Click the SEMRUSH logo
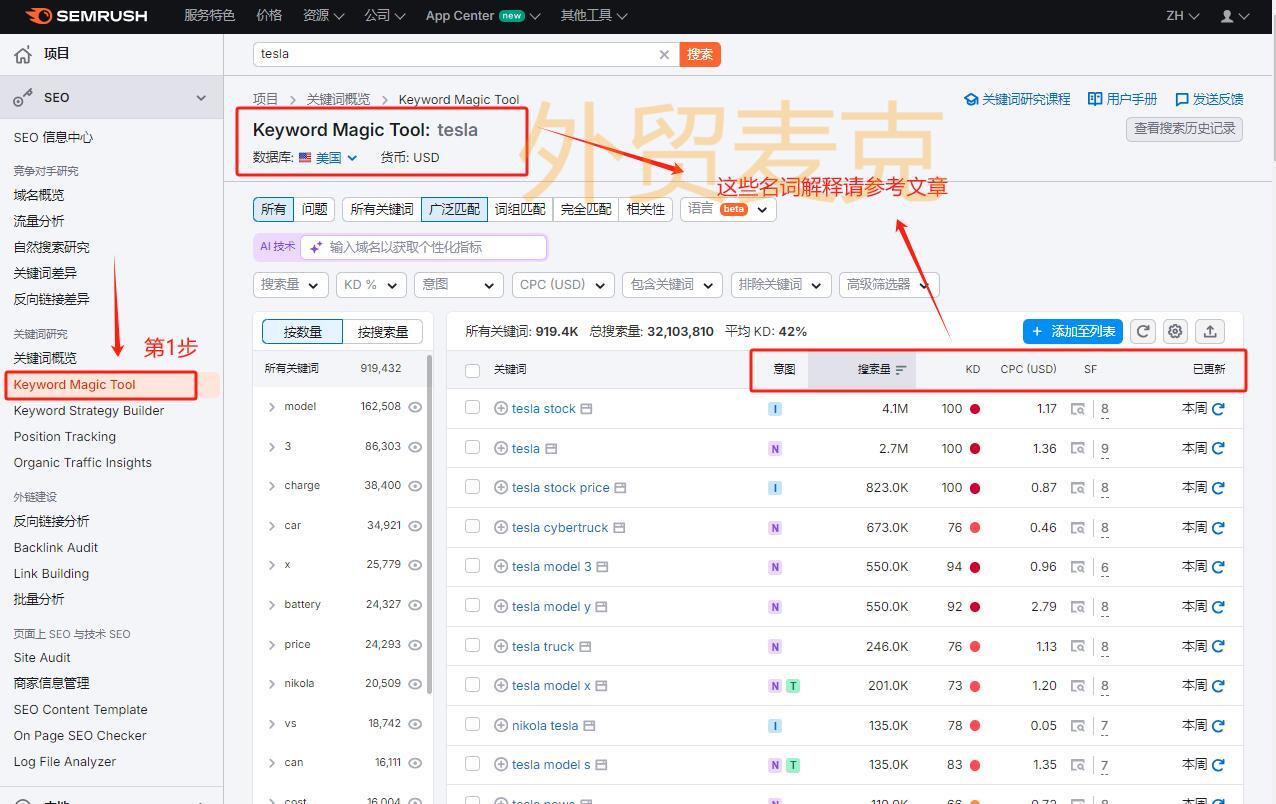The width and height of the screenshot is (1276, 804). (x=85, y=15)
